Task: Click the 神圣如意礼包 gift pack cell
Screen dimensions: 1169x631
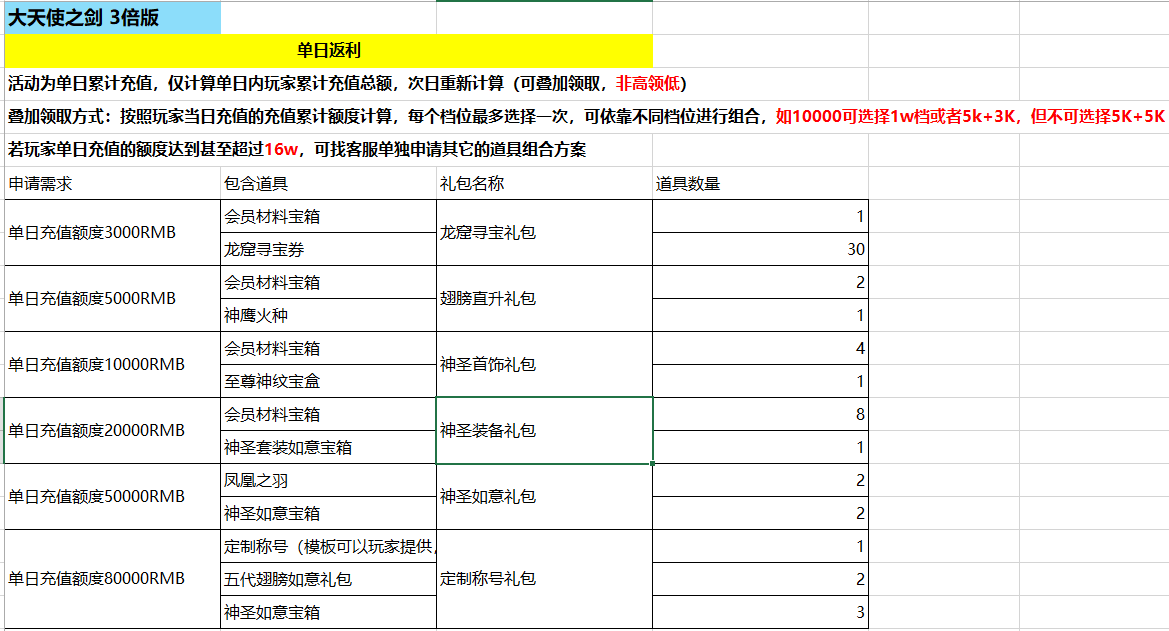Action: pyautogui.click(x=544, y=497)
